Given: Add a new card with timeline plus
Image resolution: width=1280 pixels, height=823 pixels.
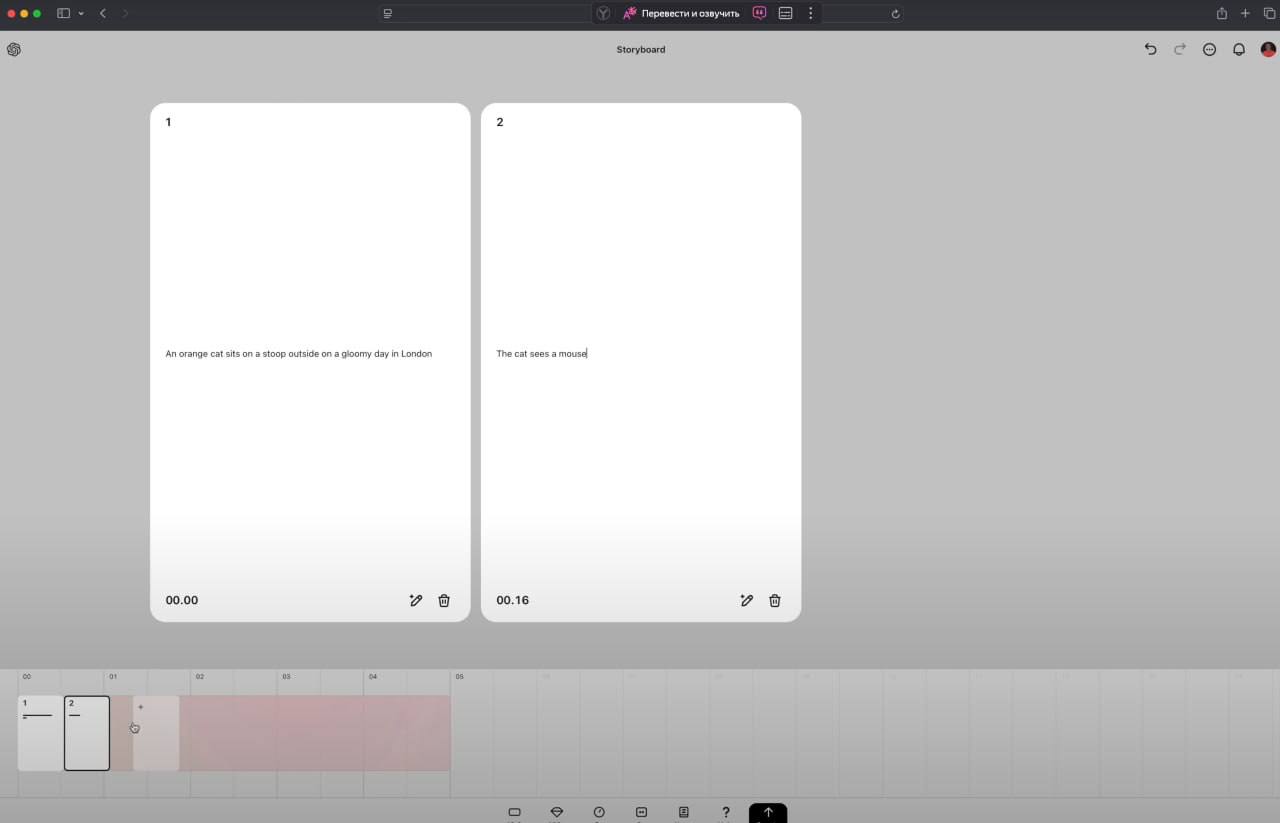Looking at the screenshot, I should 141,708.
